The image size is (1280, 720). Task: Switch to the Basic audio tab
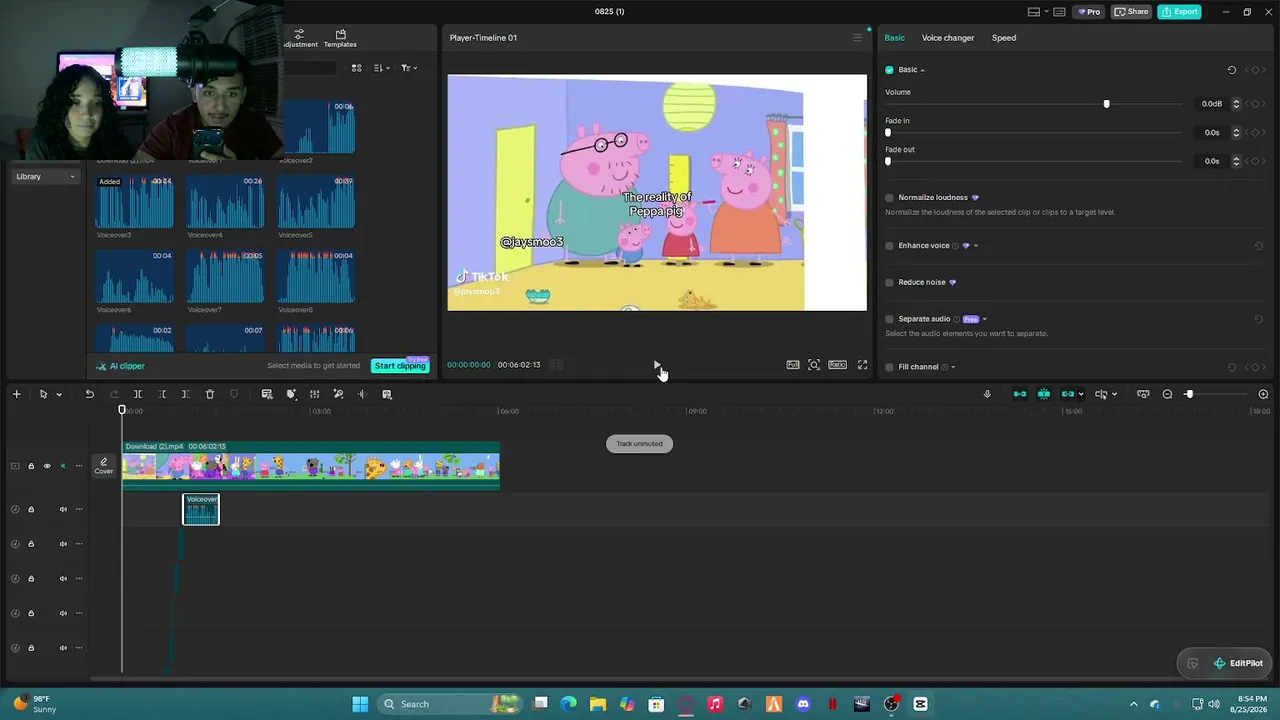click(x=894, y=38)
